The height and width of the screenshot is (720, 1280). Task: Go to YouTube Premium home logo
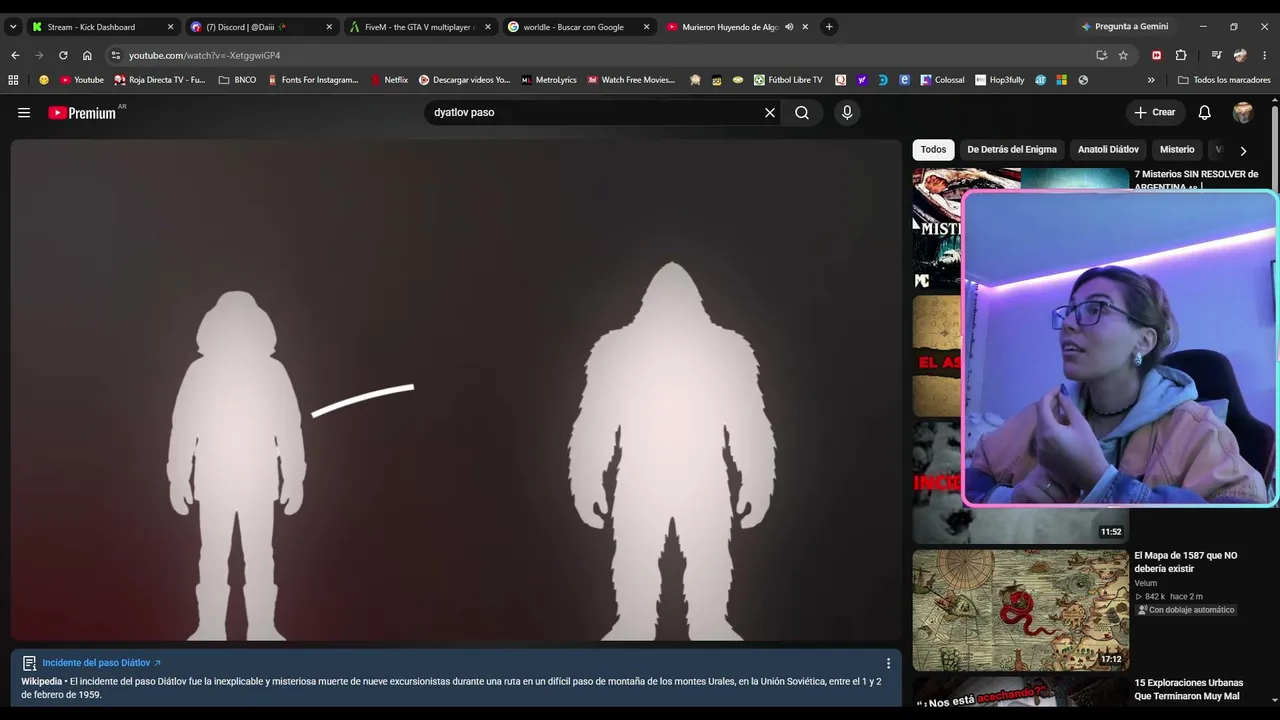(x=82, y=113)
